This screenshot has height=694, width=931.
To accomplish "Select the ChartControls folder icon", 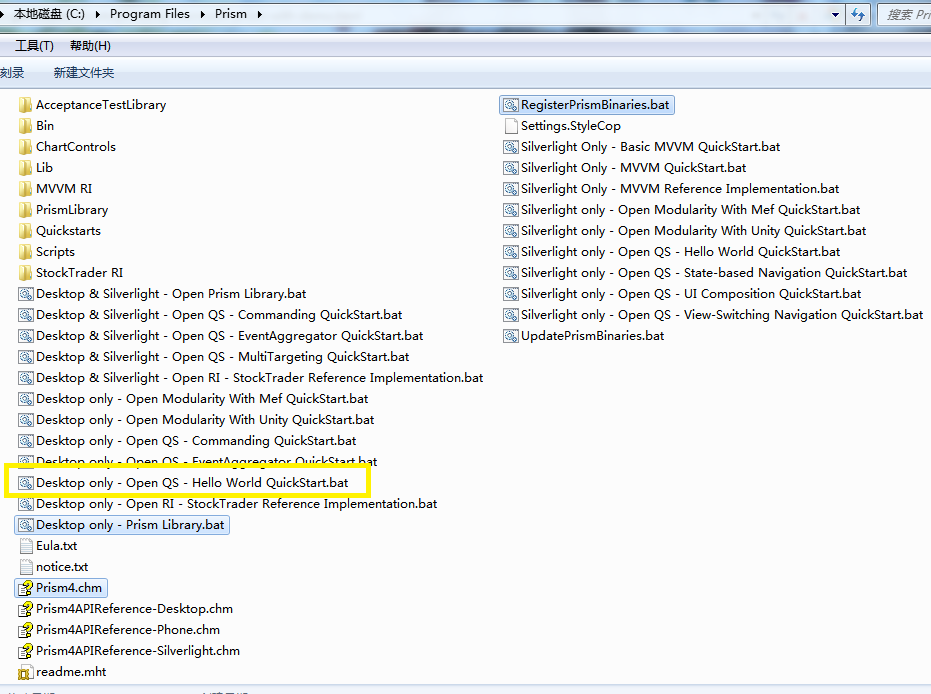I will 25,147.
